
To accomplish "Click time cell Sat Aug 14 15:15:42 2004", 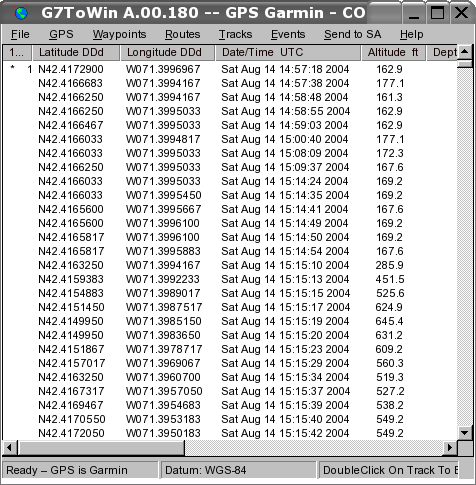I will pos(285,433).
